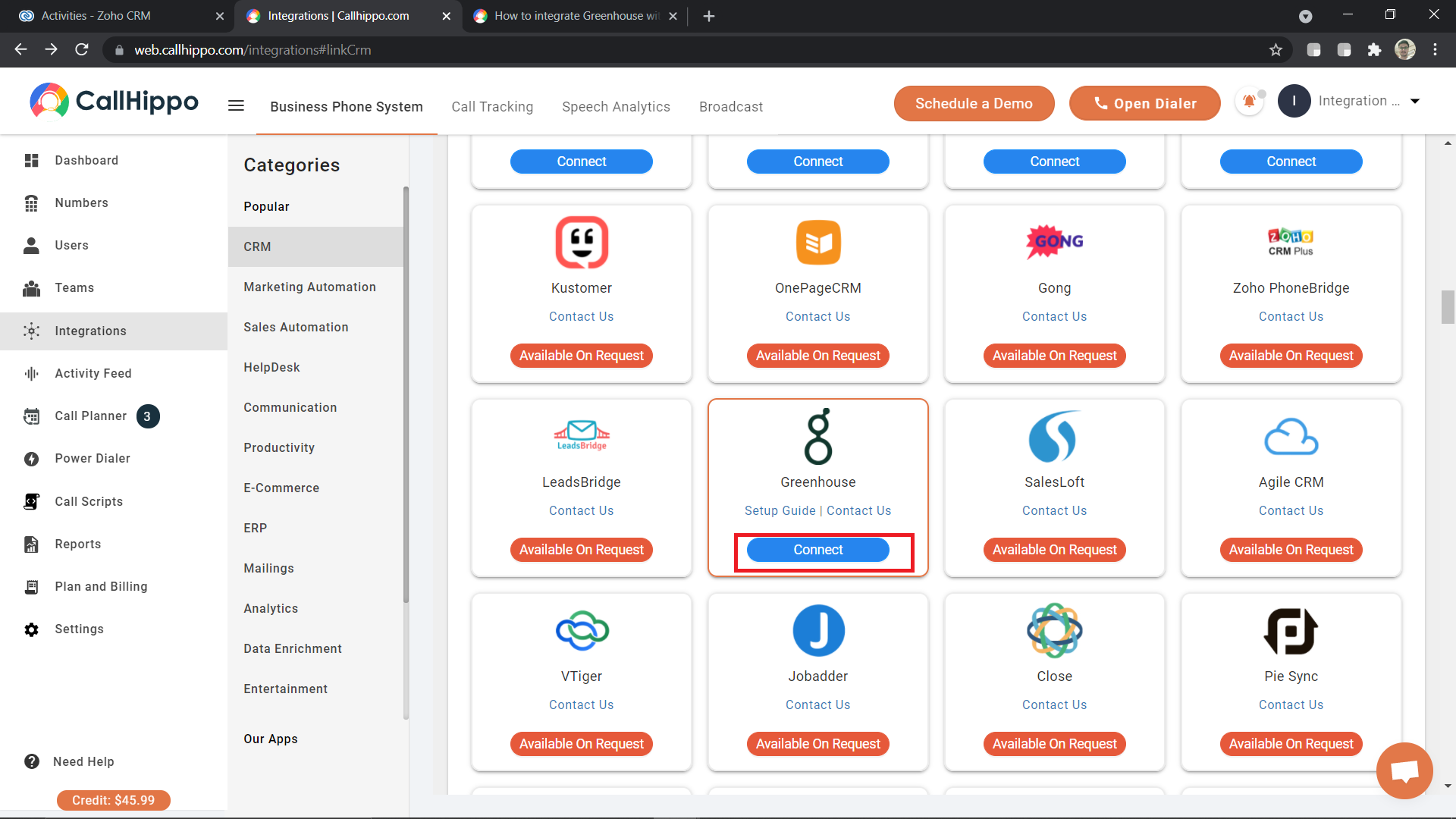Open the notification bell icon
The height and width of the screenshot is (819, 1456).
coord(1249,101)
